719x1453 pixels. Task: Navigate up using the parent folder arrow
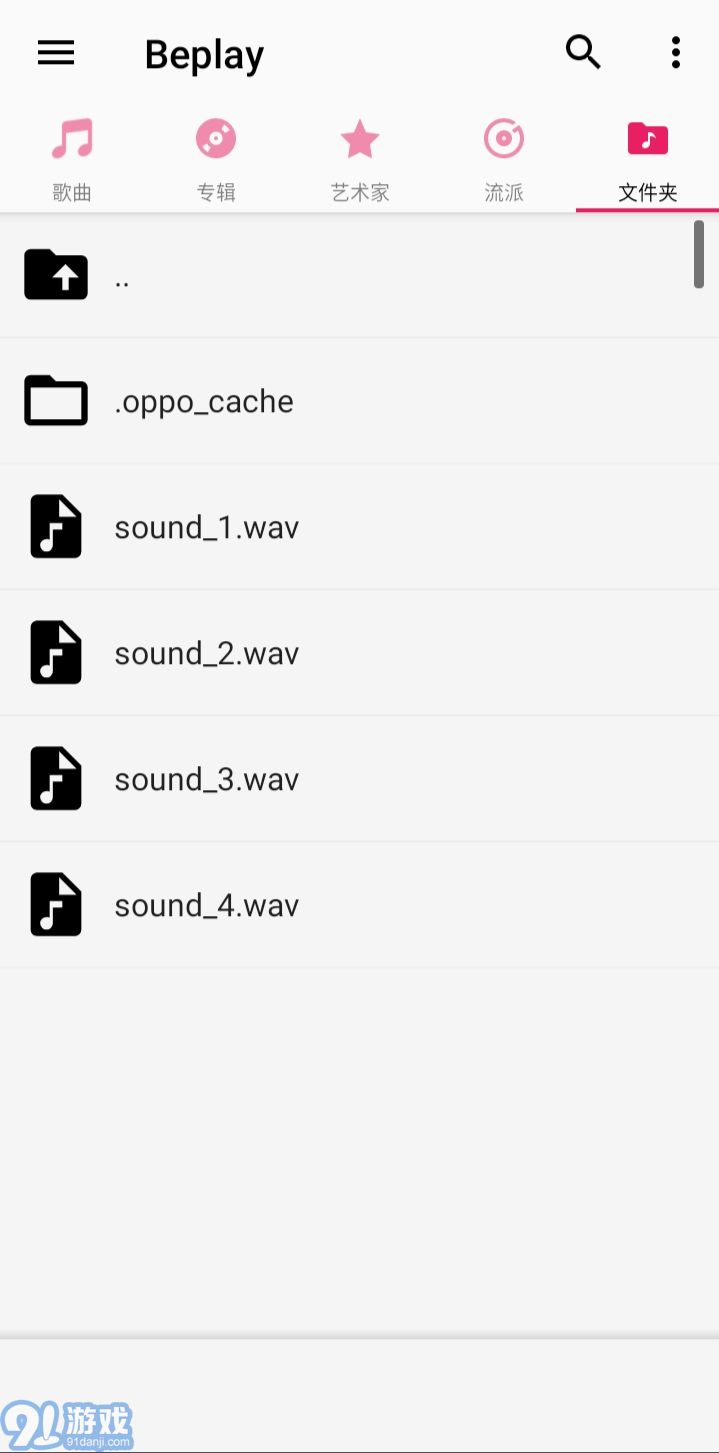[x=56, y=274]
